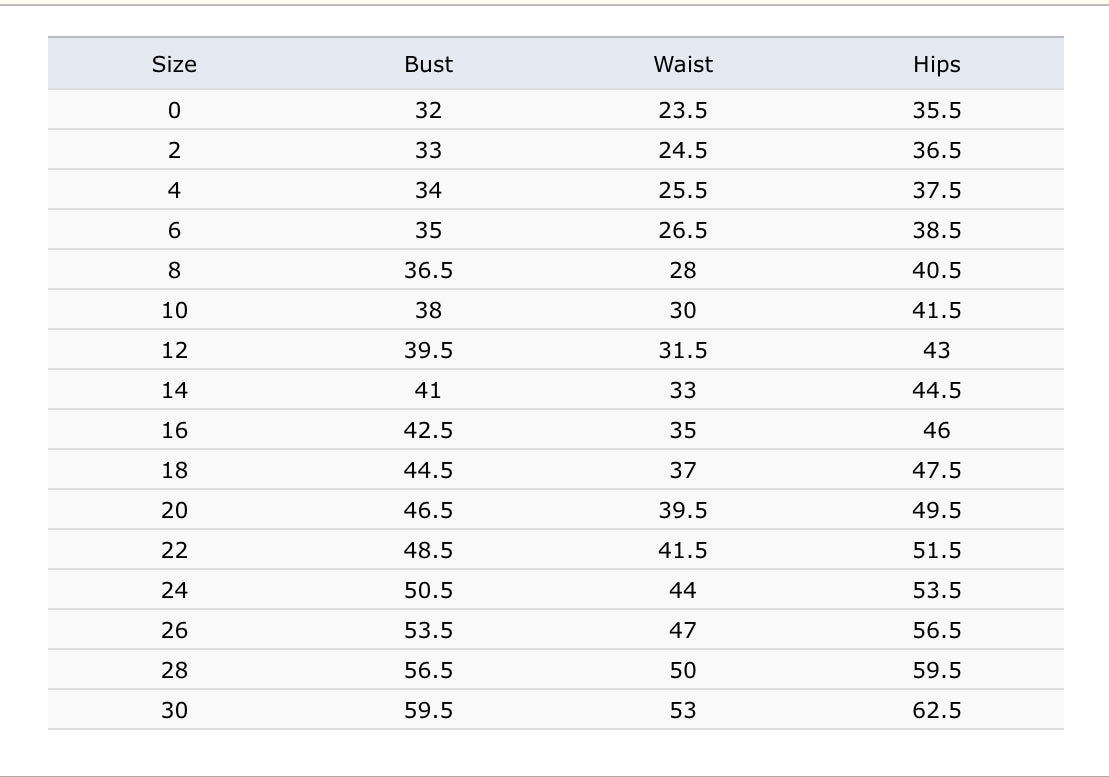Click waist value 39.5 in size 20 row
Viewport: 1109px width, 777px height.
pos(683,510)
